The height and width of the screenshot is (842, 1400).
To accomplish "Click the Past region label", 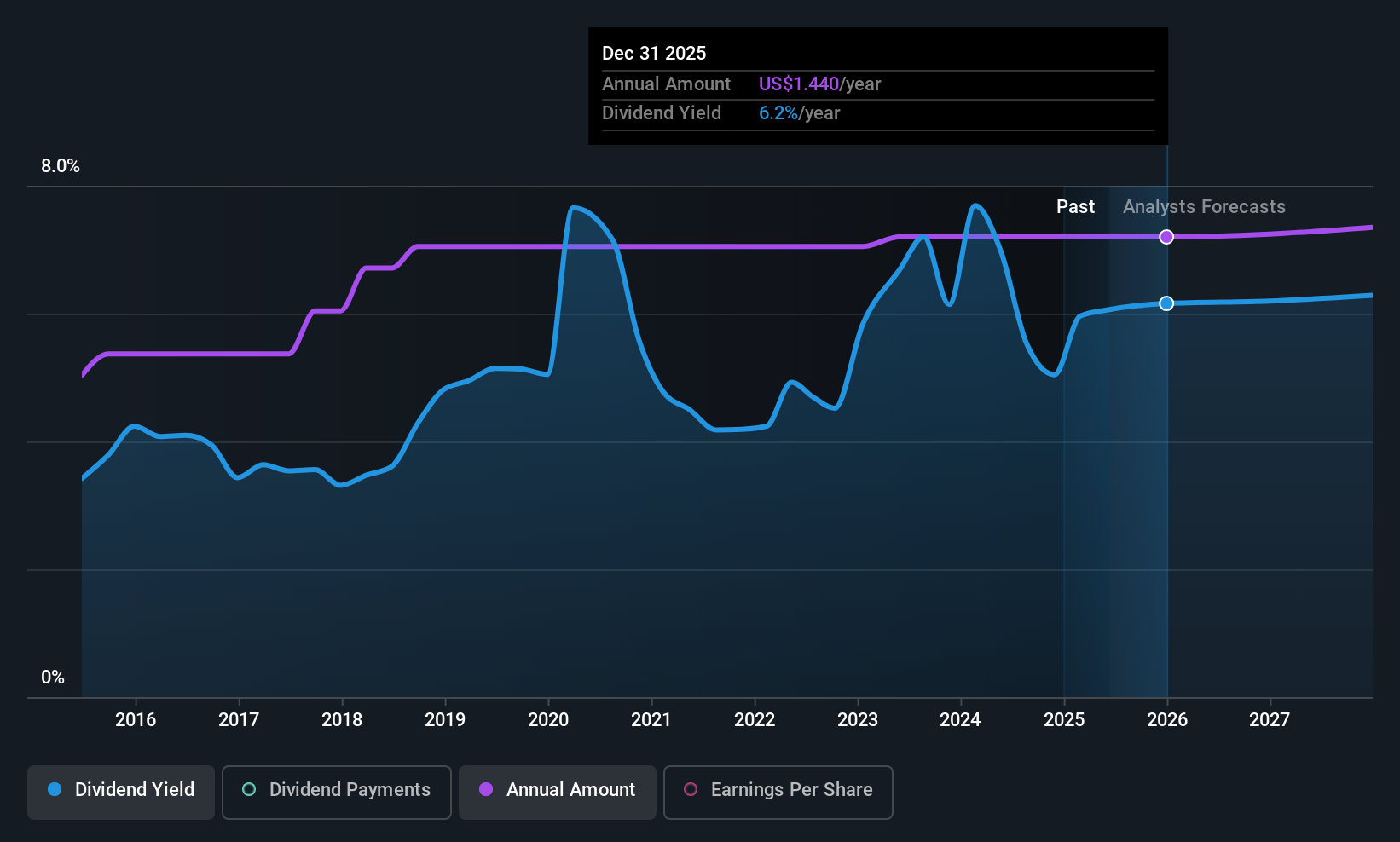I will tap(1075, 207).
